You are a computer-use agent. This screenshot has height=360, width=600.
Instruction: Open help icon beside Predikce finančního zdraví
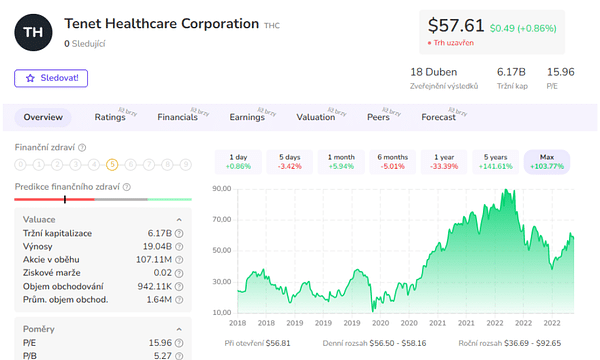[127, 187]
